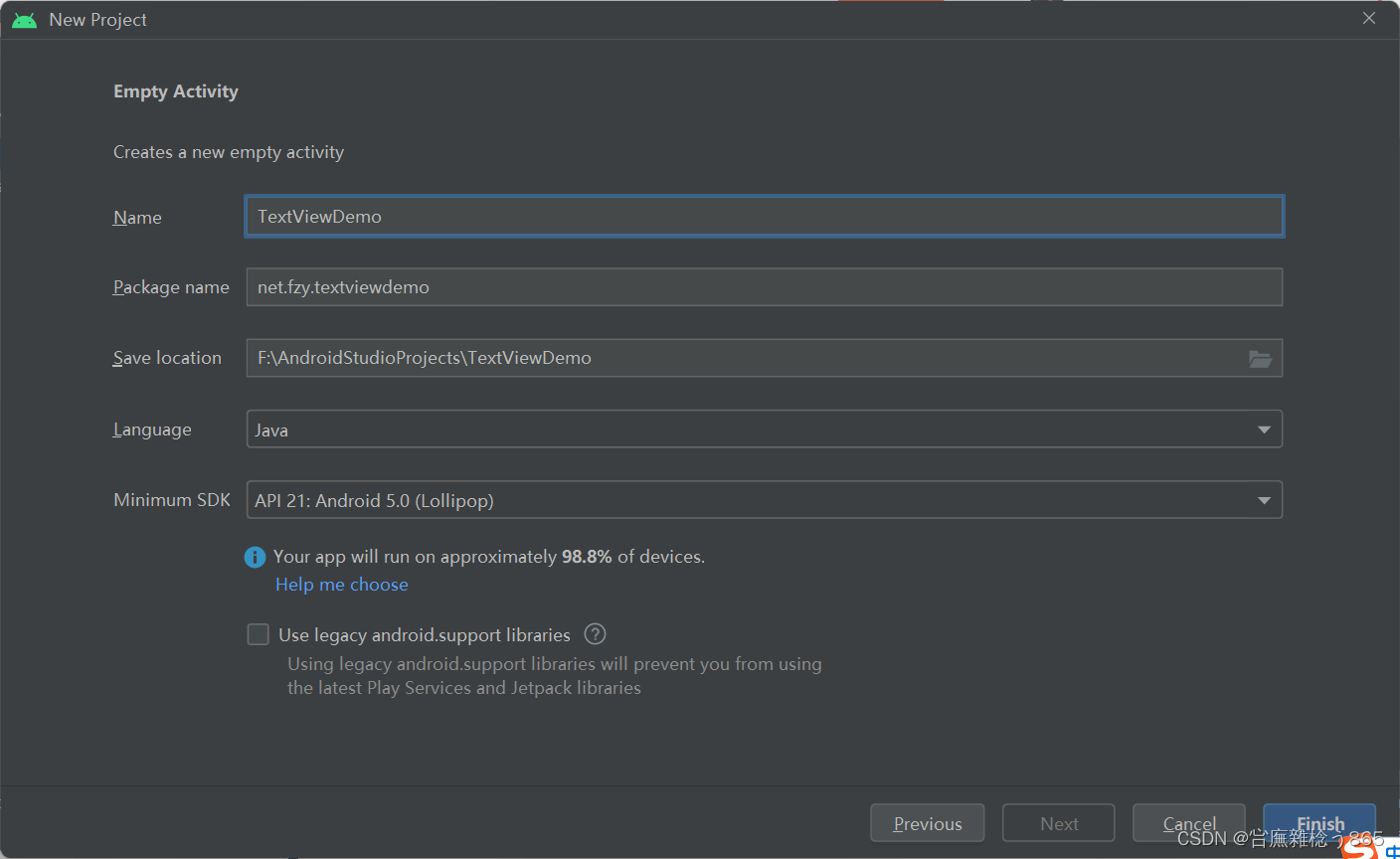Click the disabled Next button

(1059, 823)
